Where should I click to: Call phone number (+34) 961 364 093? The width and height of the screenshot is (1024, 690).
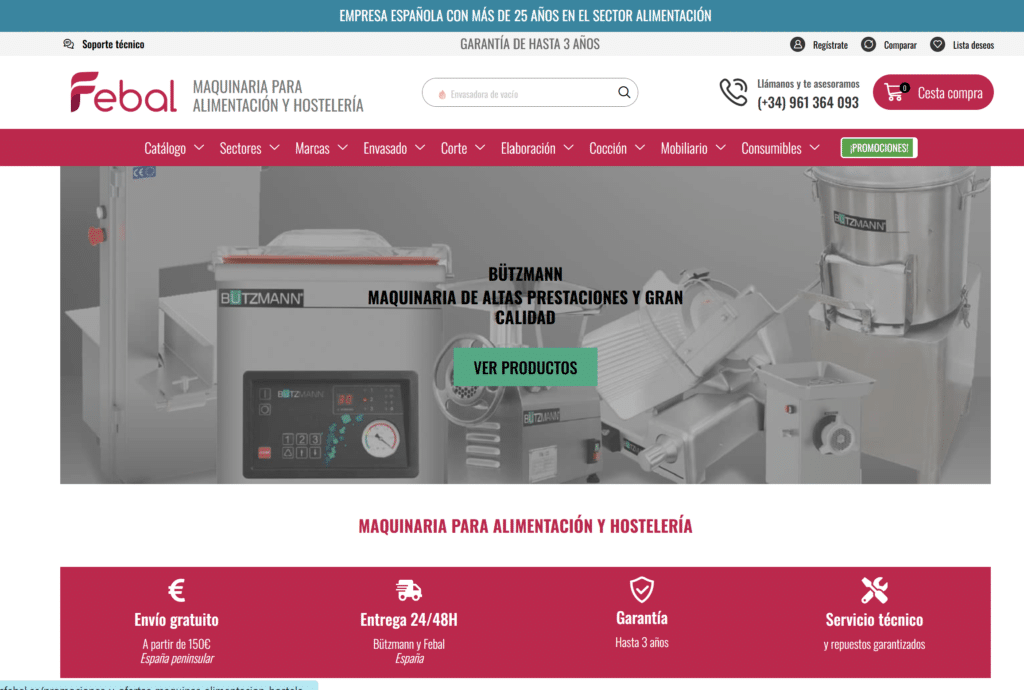pos(808,102)
